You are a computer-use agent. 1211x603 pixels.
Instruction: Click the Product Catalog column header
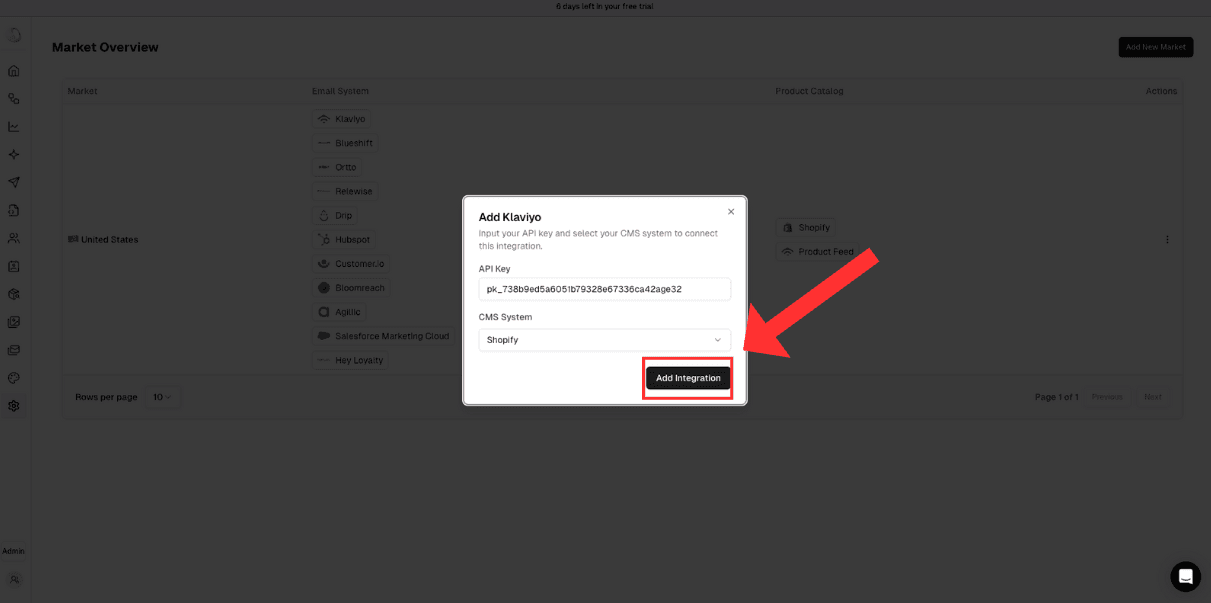[809, 91]
